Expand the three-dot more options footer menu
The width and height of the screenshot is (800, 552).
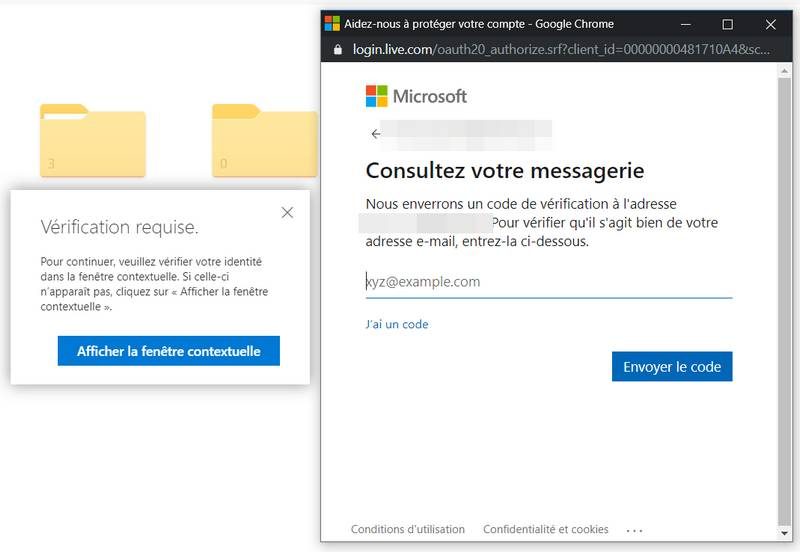pyautogui.click(x=634, y=530)
